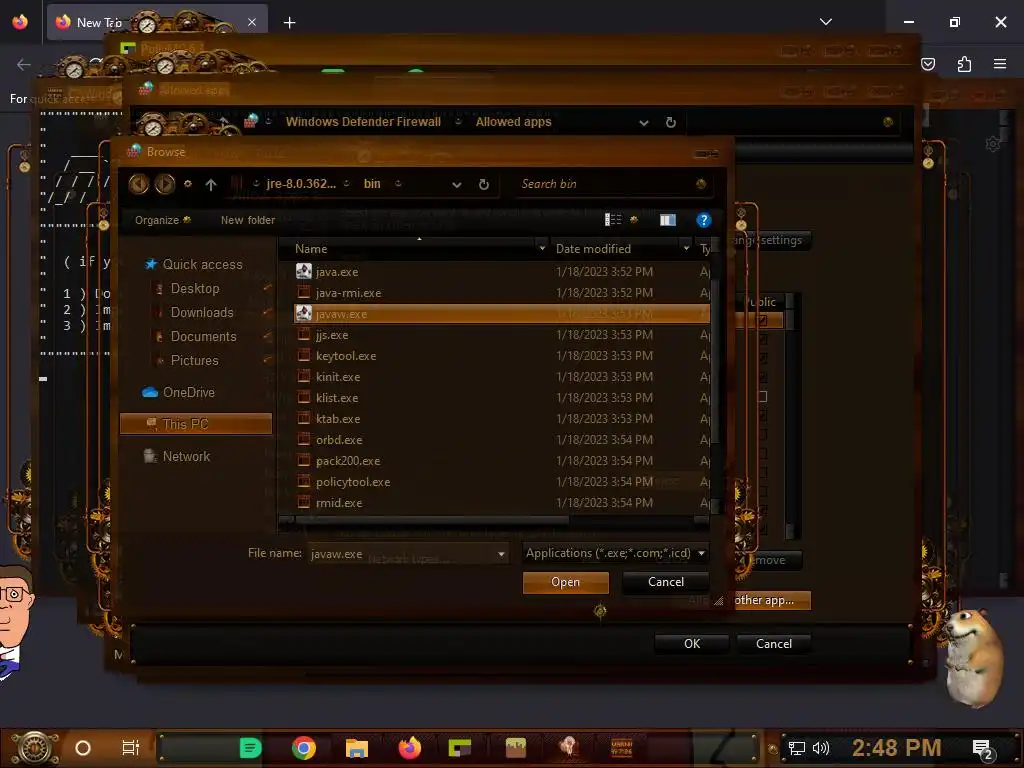Open File Explorer from the taskbar

coord(357,748)
